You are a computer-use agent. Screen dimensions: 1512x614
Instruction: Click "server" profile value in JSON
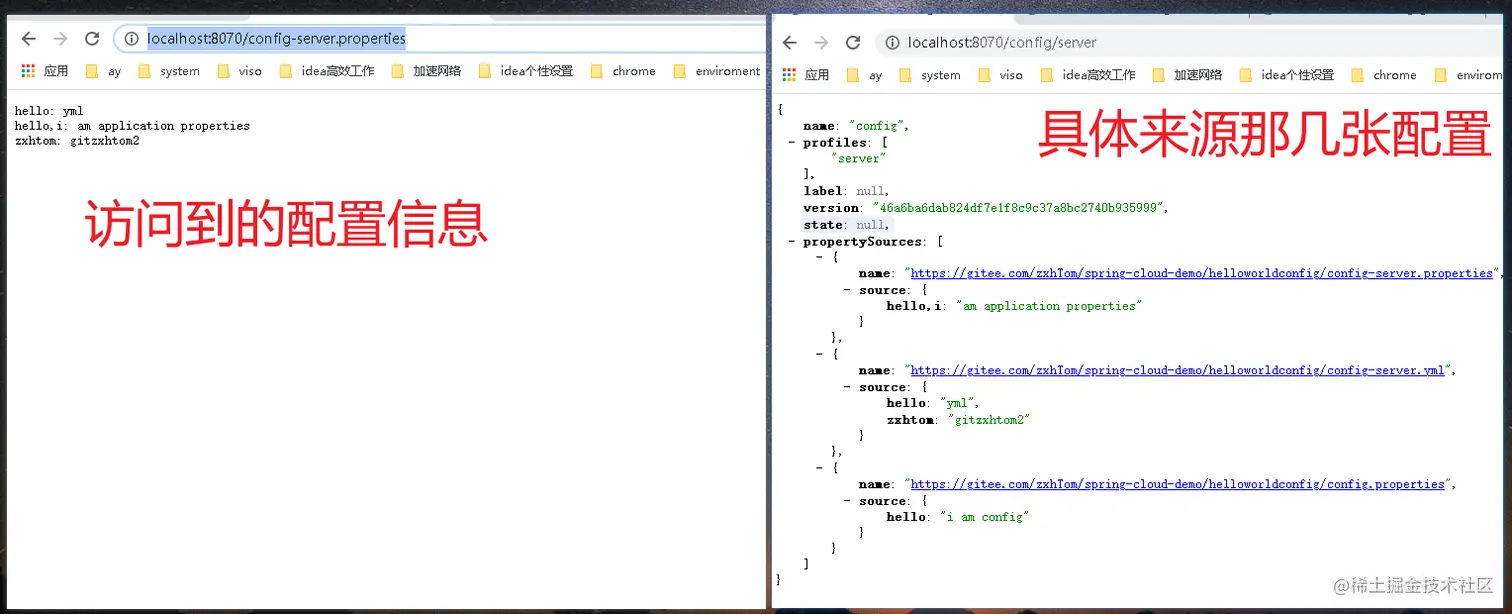[858, 158]
